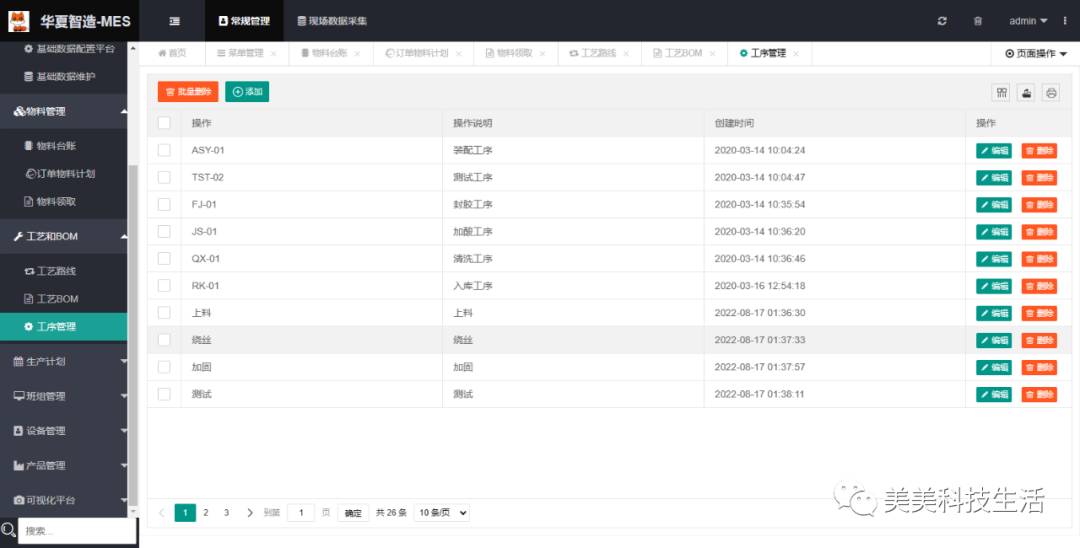The height and width of the screenshot is (548, 1080).
Task: Delete the 上料 row
Action: [x=1039, y=313]
